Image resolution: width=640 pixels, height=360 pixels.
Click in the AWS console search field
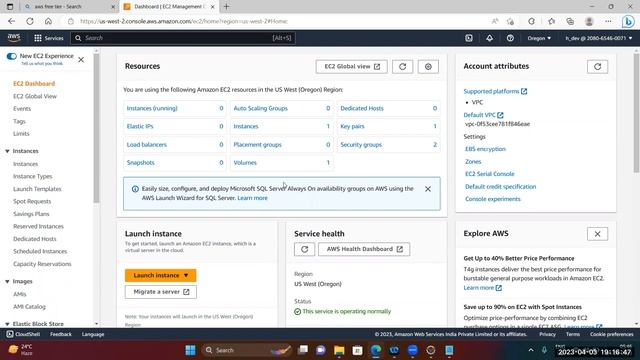pyautogui.click(x=183, y=38)
